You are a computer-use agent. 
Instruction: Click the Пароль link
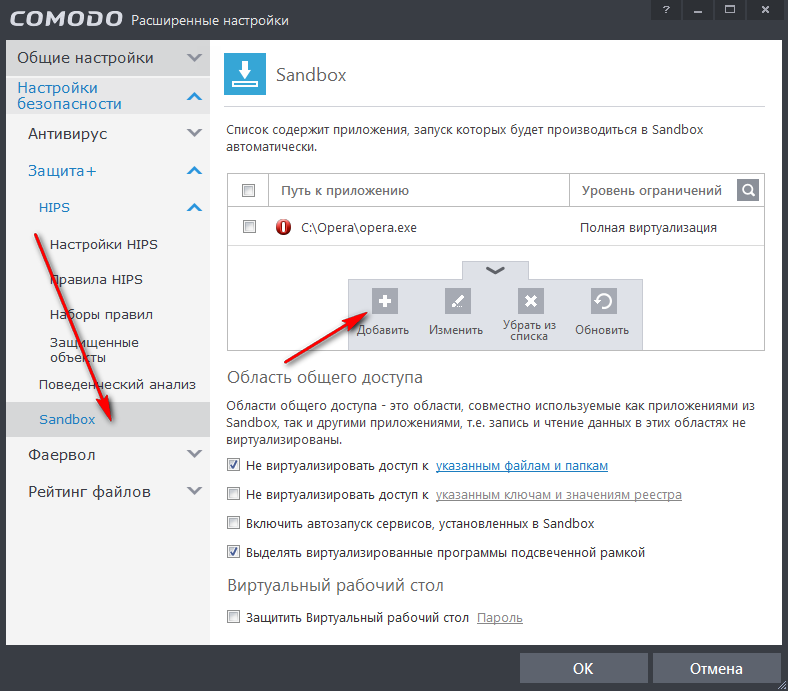click(500, 618)
